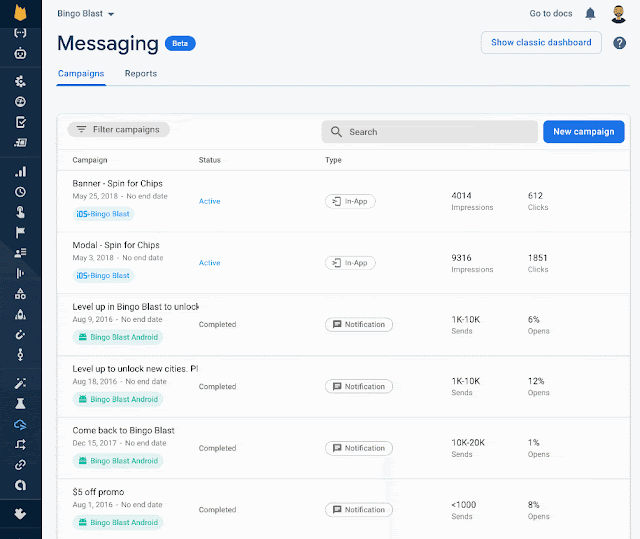Open the 'Banner - Spin for Chips' campaign

coord(118,183)
